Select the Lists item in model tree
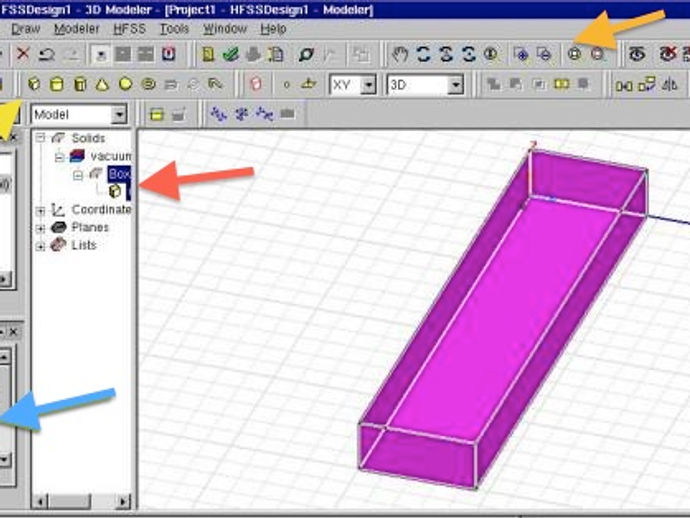Viewport: 690px width, 518px height. [x=84, y=245]
